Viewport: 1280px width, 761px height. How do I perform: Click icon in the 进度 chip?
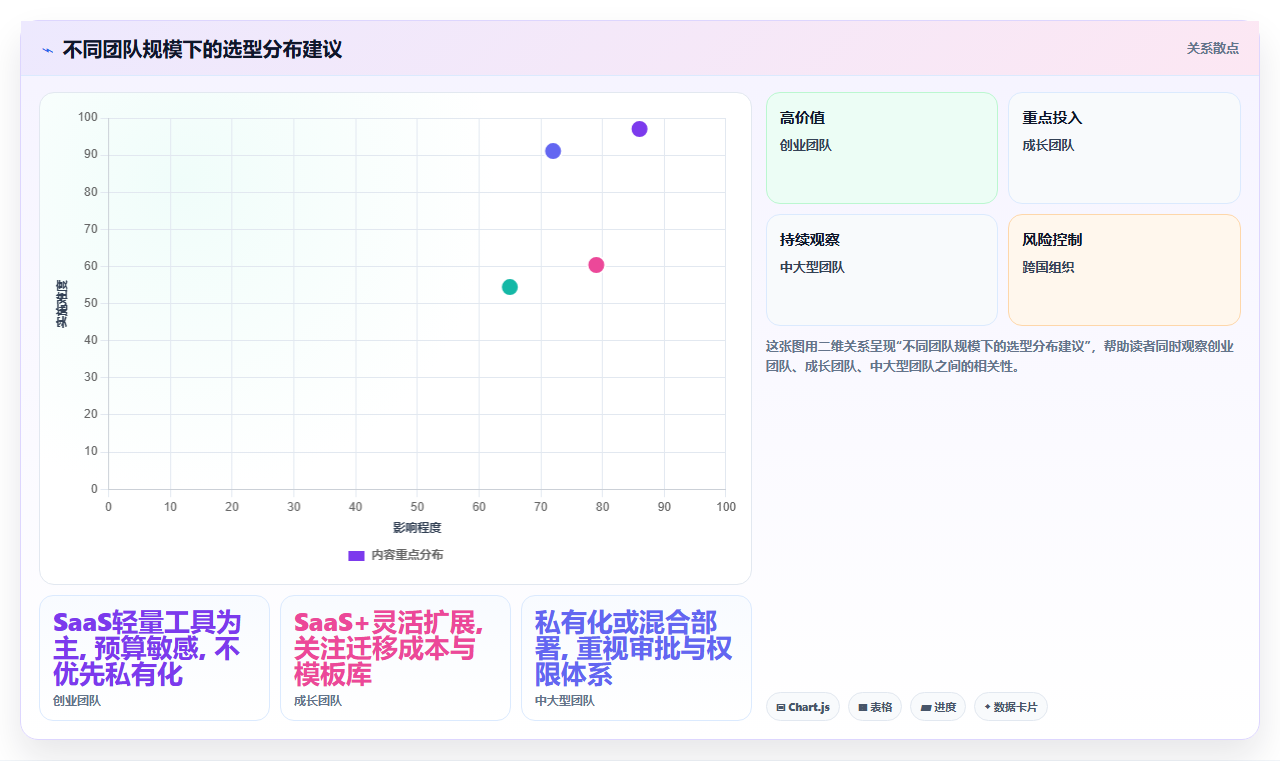click(x=926, y=707)
